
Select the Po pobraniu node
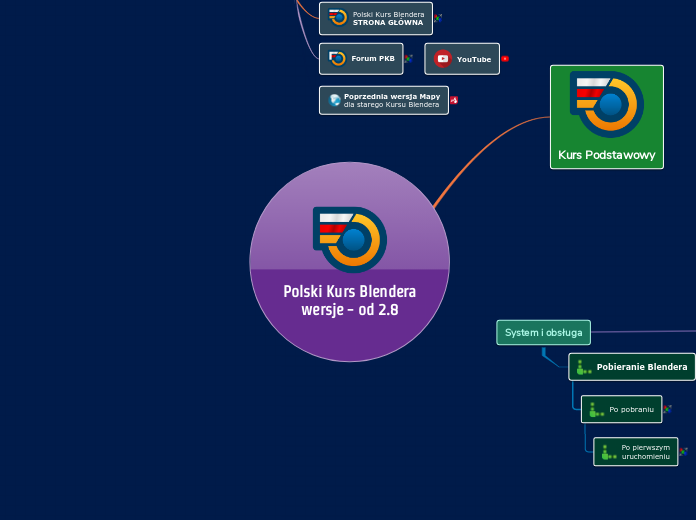[x=621, y=409]
